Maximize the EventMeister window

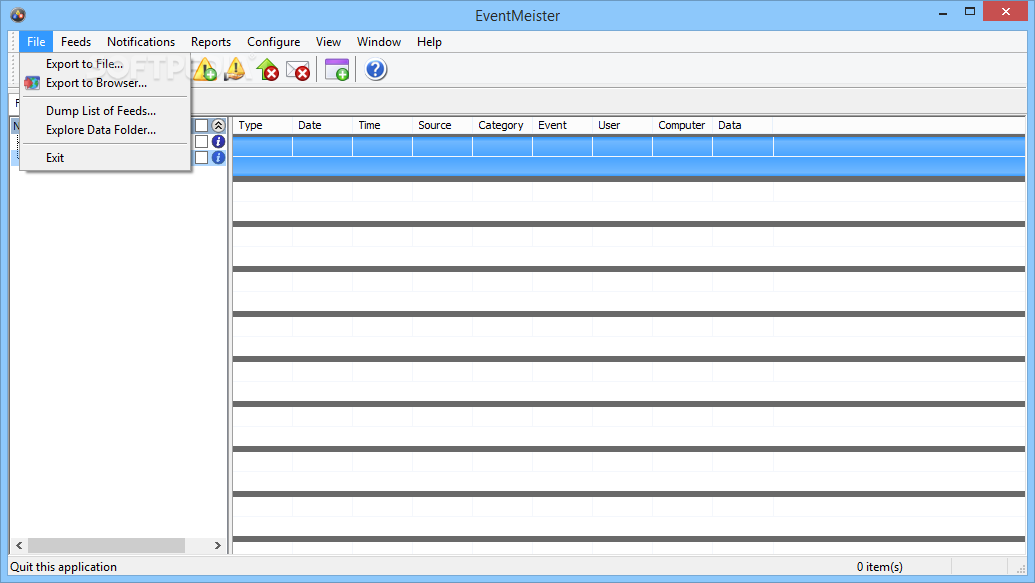click(970, 11)
